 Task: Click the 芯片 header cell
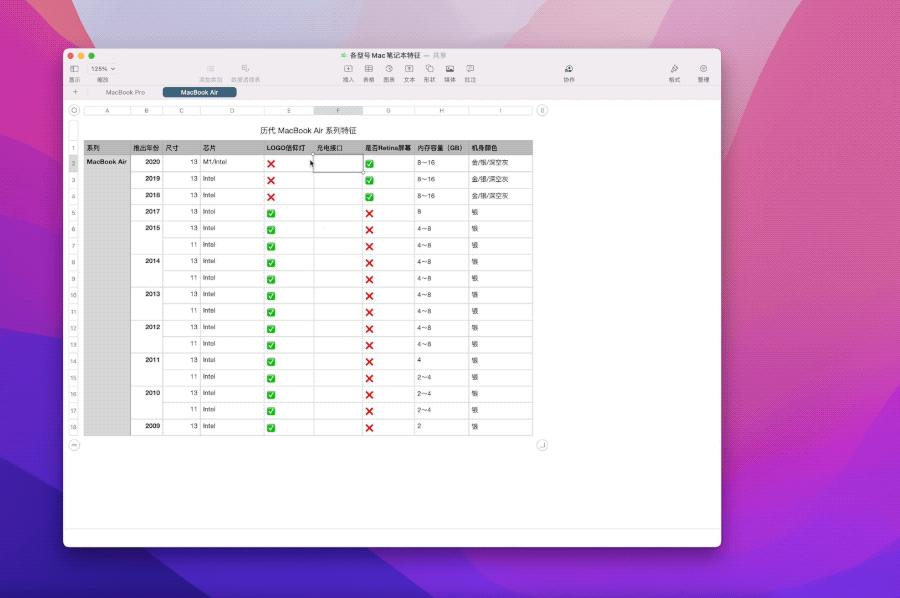click(232, 147)
